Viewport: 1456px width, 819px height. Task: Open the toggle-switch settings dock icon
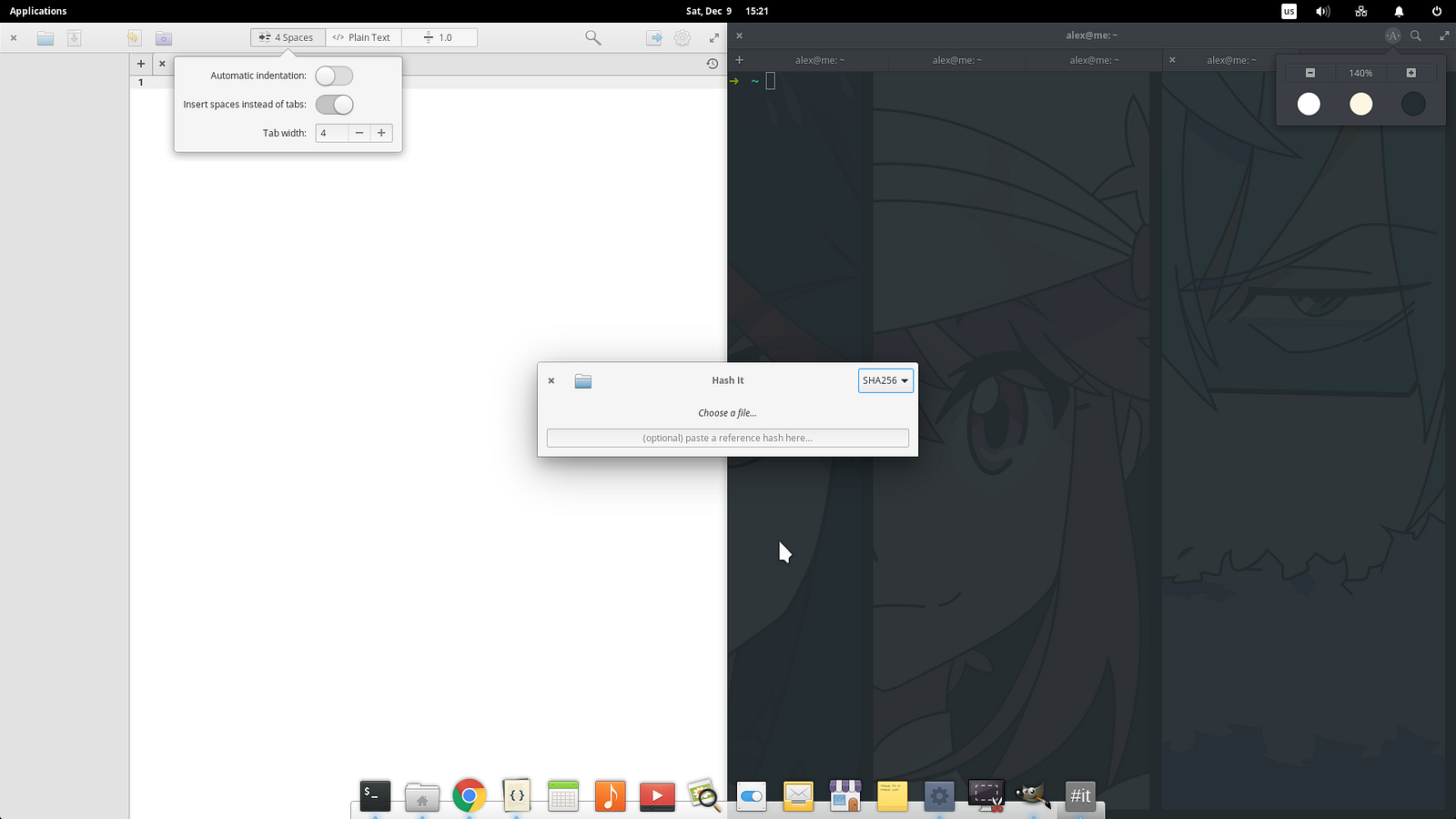click(752, 796)
